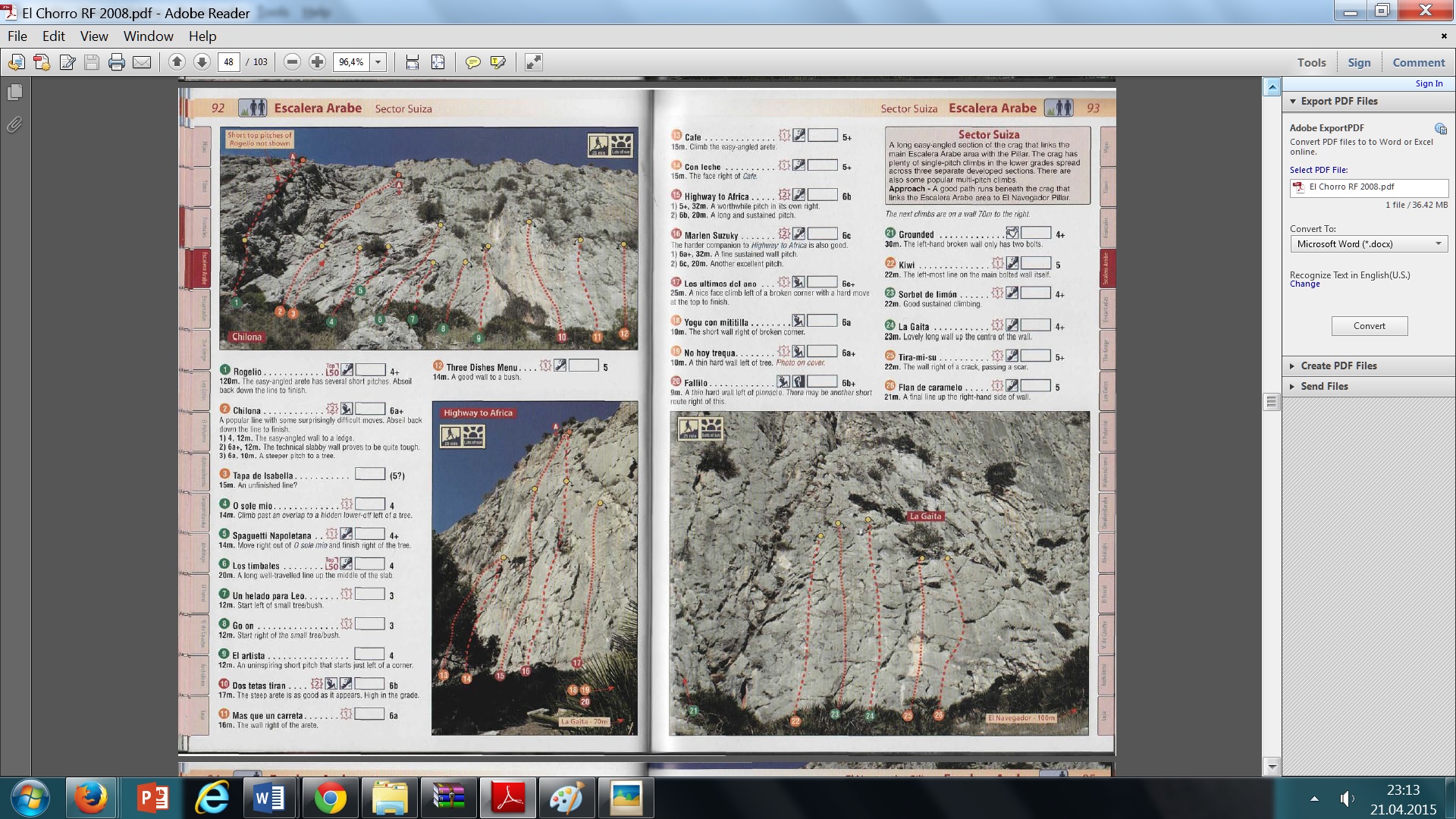1456x819 pixels.
Task: Zoom out with the minus button
Action: (292, 62)
